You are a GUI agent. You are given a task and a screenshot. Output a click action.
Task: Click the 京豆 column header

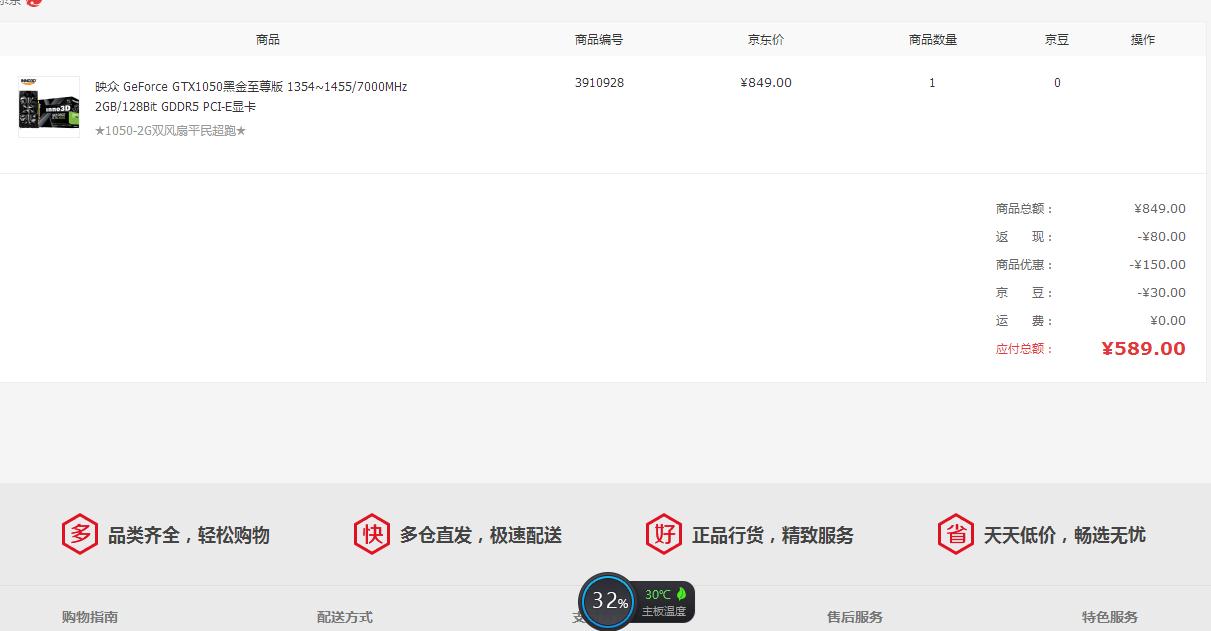tap(1057, 40)
